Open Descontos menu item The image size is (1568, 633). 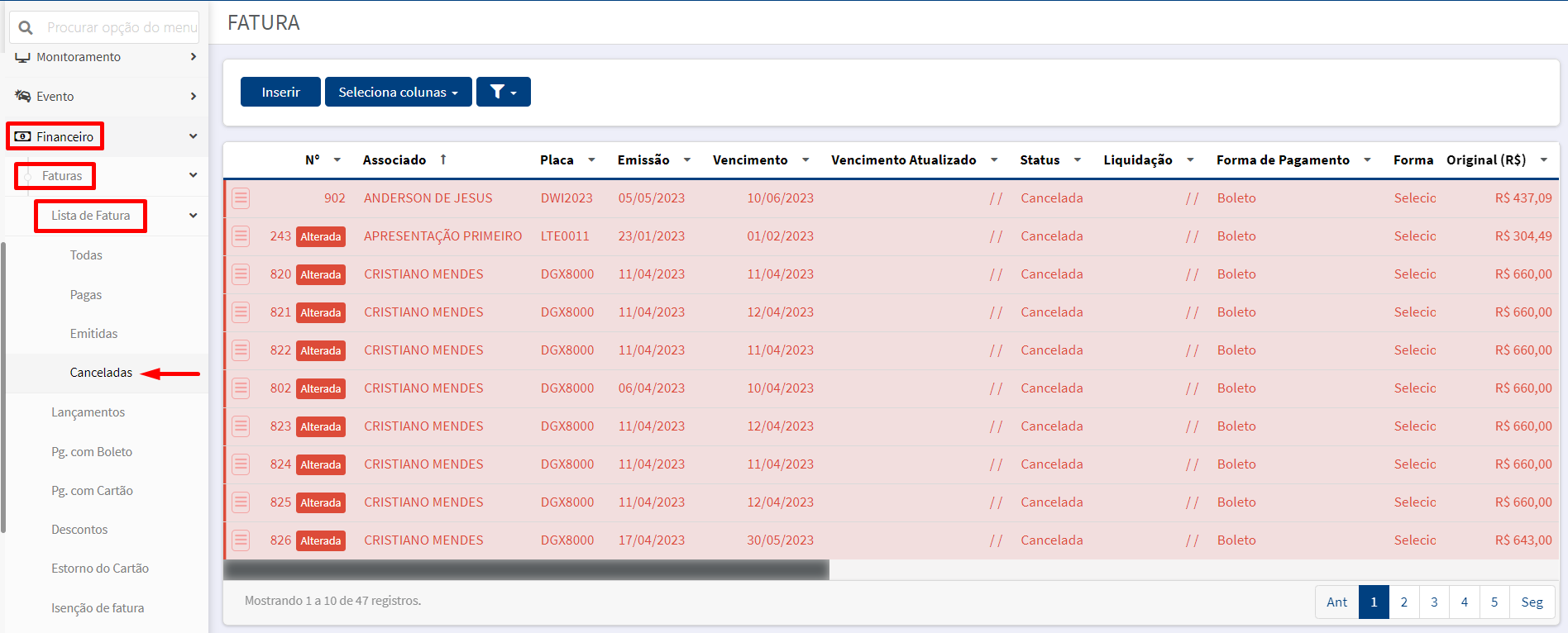point(79,530)
